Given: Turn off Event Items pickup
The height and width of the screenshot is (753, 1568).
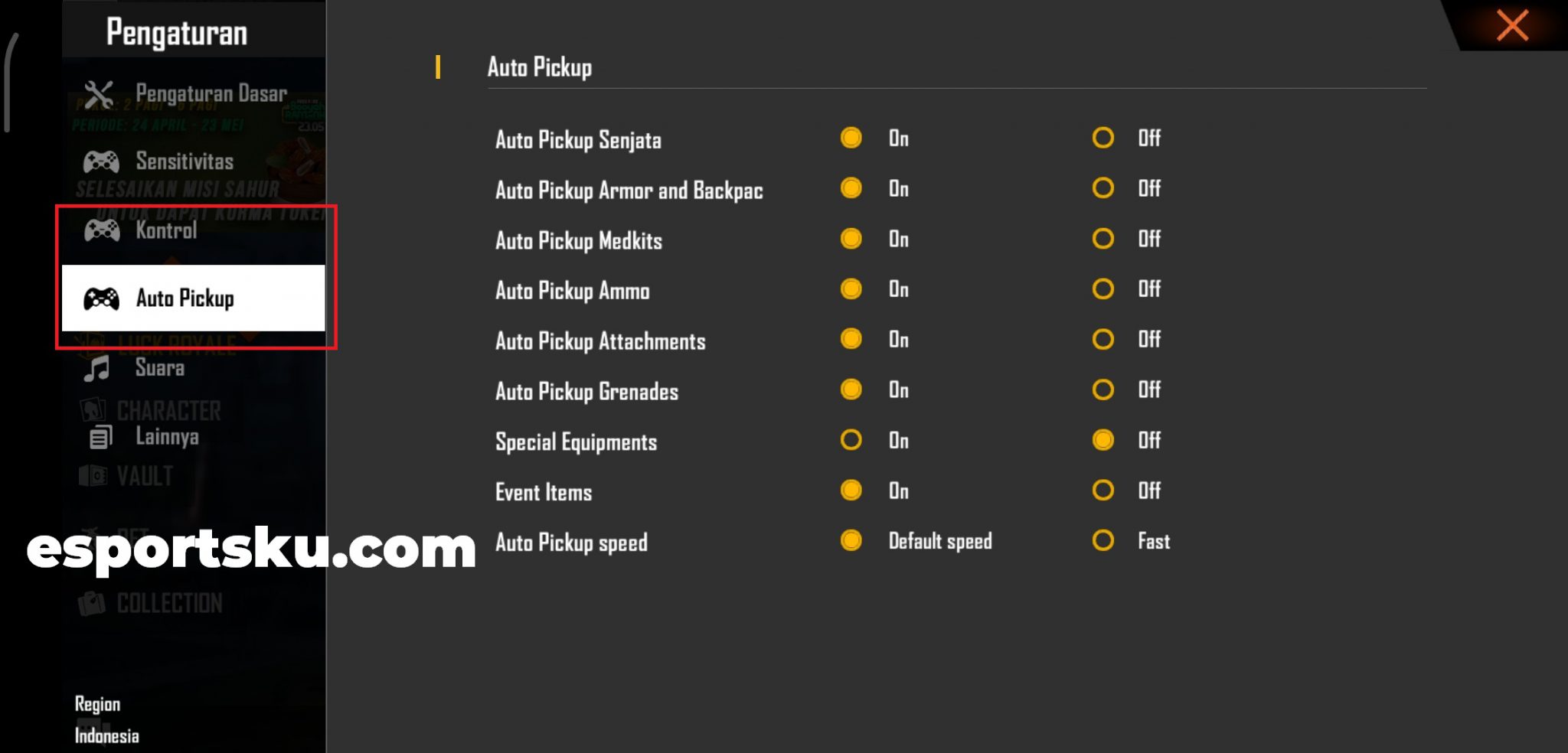Looking at the screenshot, I should (x=1102, y=491).
